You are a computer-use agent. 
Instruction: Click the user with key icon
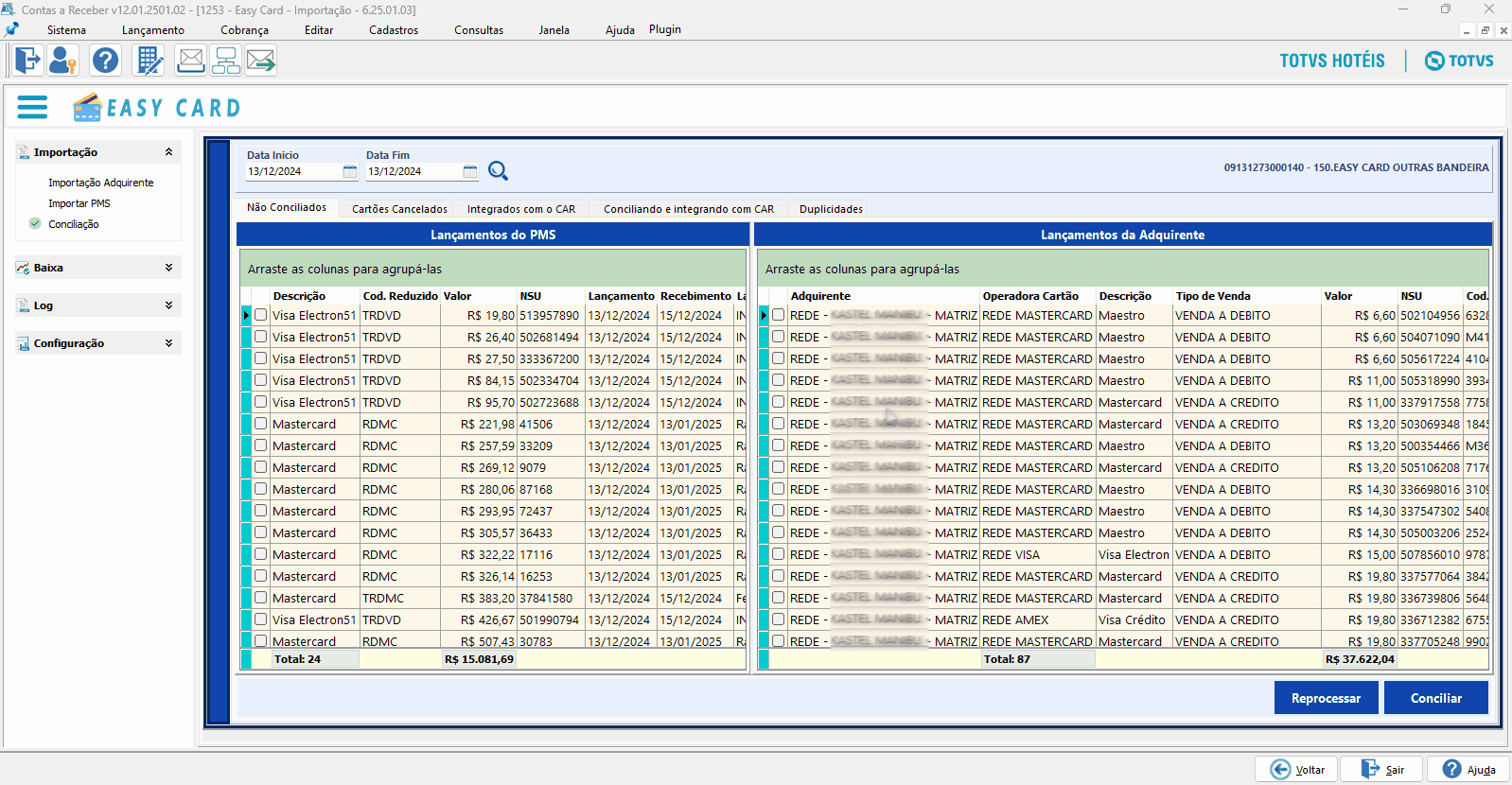point(63,61)
